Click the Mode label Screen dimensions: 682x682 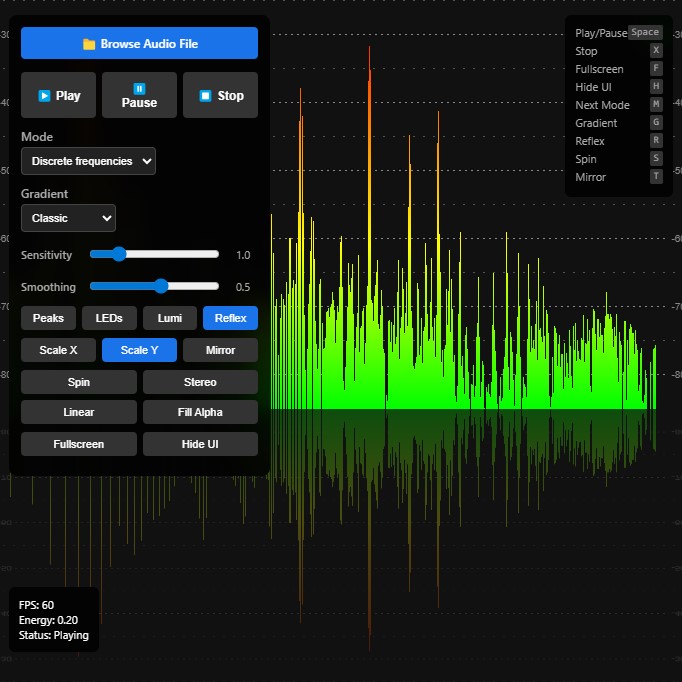tap(37, 137)
